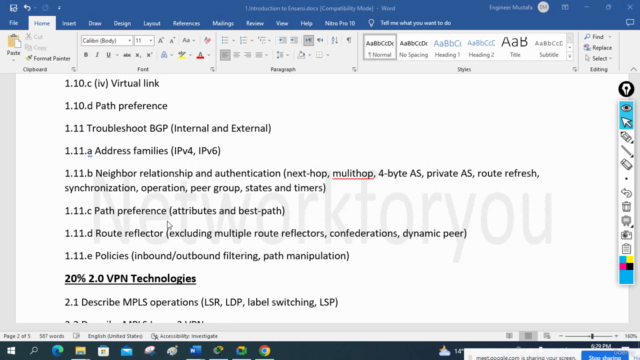640x360 pixels.
Task: Toggle Underline formatting
Action: pos(108,55)
